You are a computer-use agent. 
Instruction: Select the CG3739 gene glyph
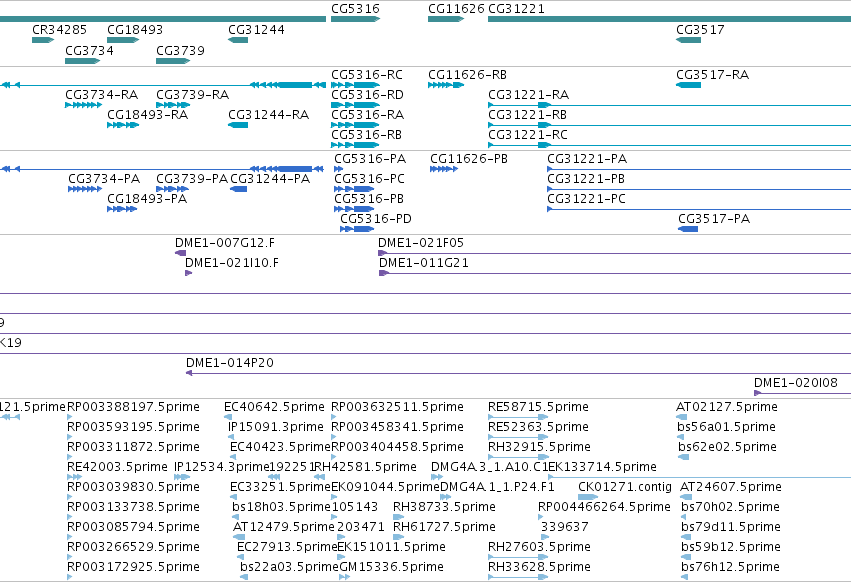click(x=173, y=61)
